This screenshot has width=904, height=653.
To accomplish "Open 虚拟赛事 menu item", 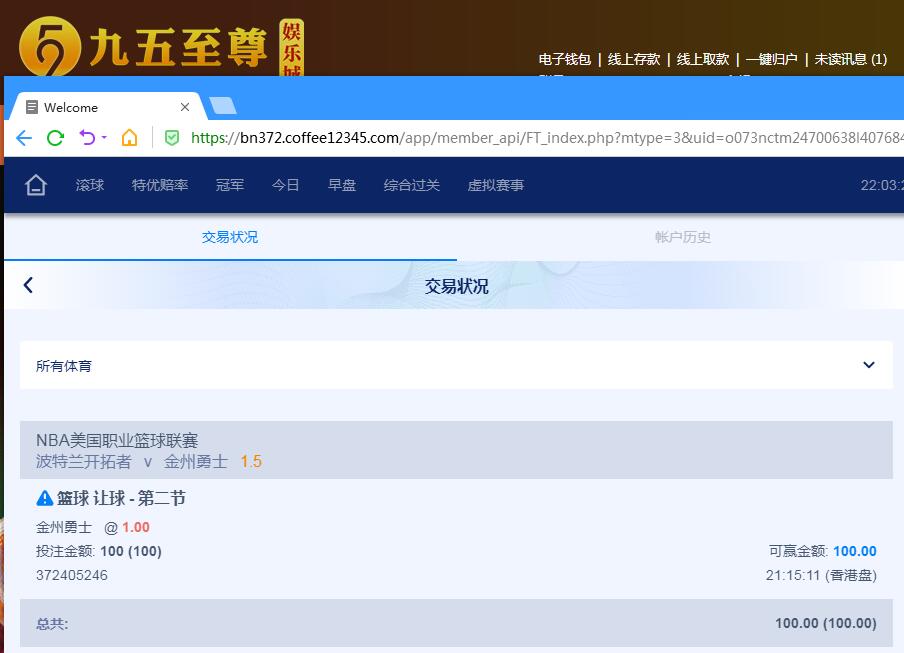I will point(496,185).
